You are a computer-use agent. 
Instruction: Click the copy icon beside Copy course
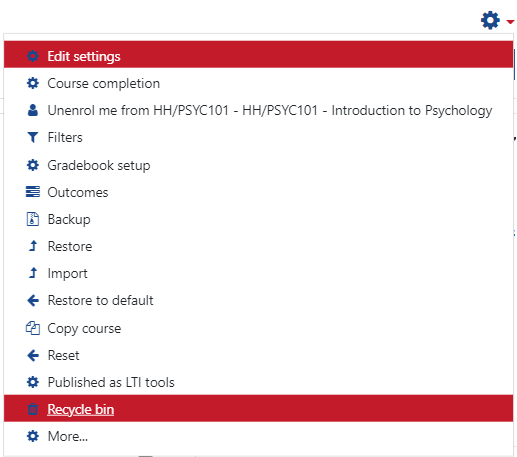click(x=33, y=328)
